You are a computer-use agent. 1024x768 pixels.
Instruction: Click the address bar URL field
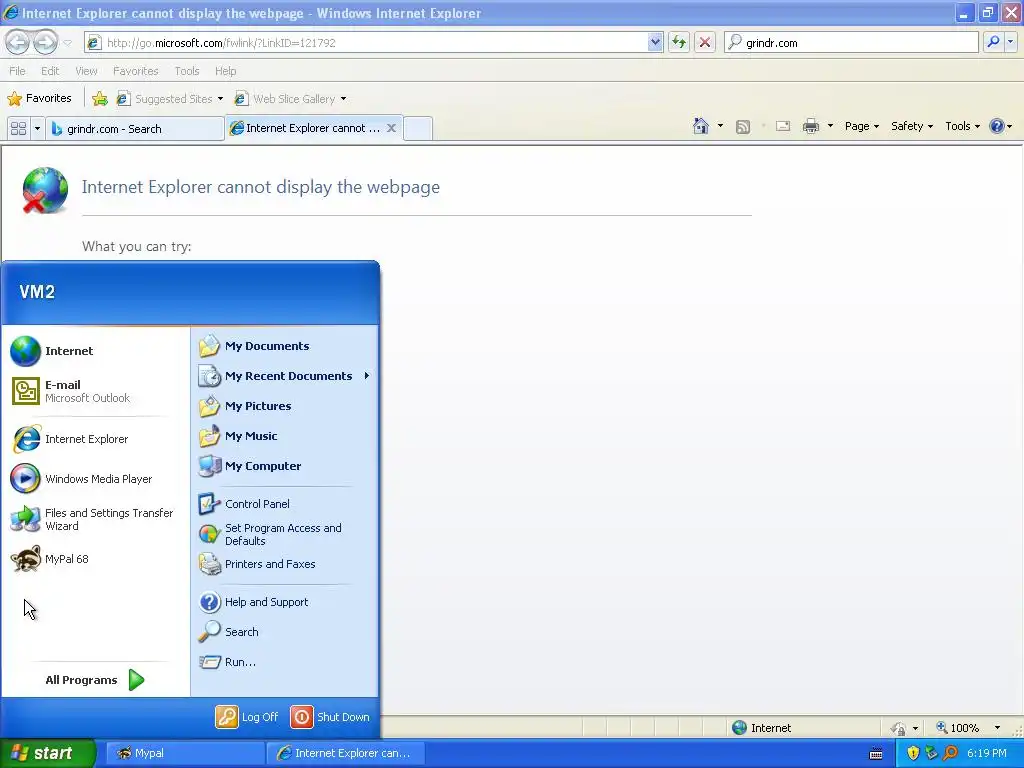point(376,42)
